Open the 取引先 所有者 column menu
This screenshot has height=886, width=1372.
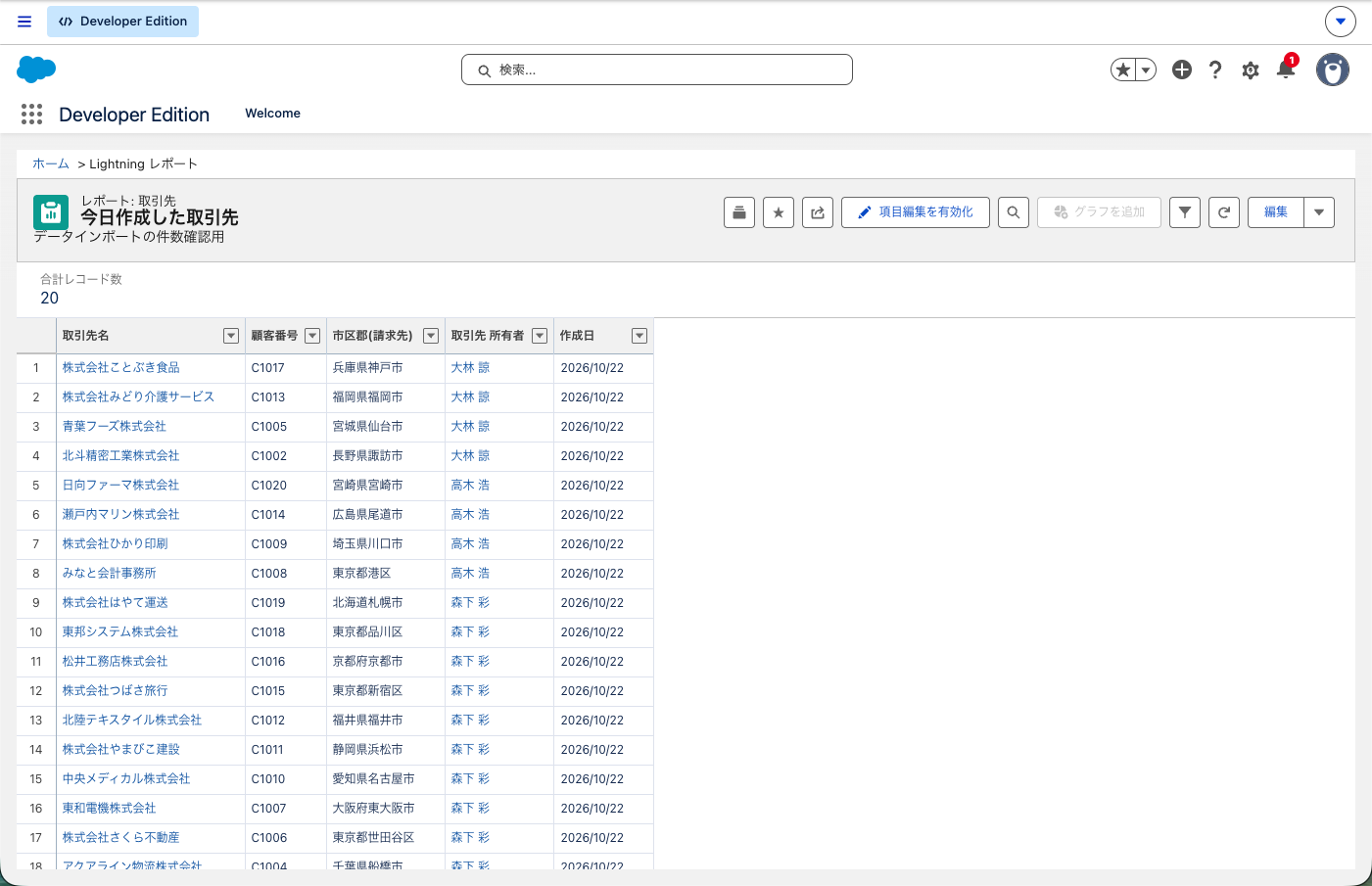coord(540,336)
